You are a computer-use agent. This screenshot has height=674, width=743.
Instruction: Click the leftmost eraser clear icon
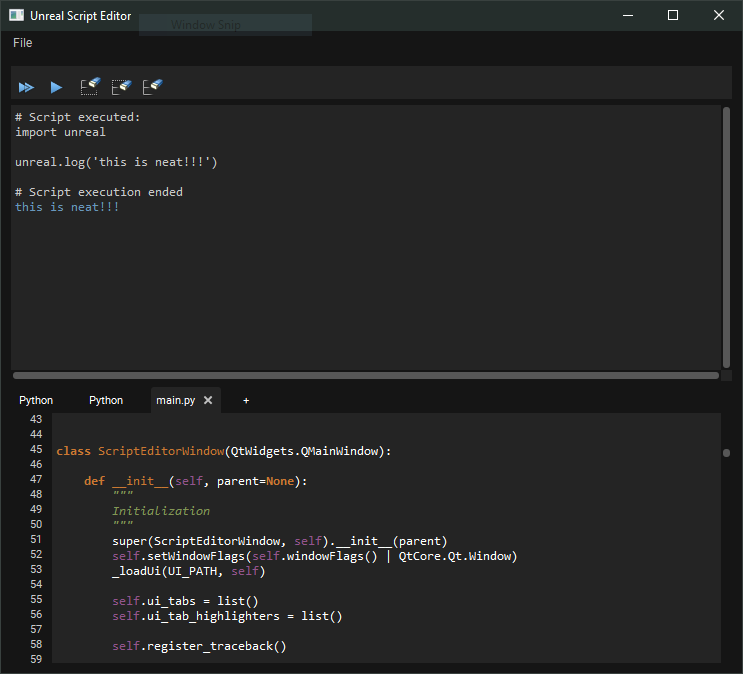pos(91,87)
